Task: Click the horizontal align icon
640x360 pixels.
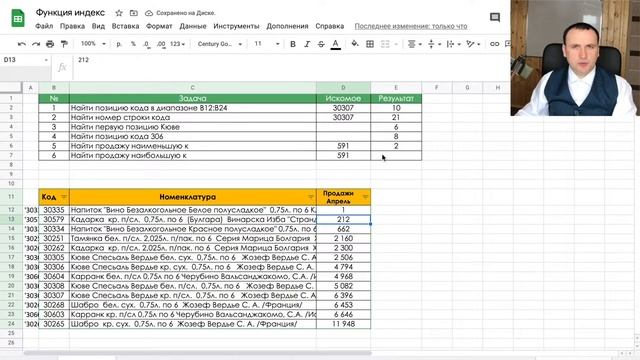Action: [x=411, y=44]
